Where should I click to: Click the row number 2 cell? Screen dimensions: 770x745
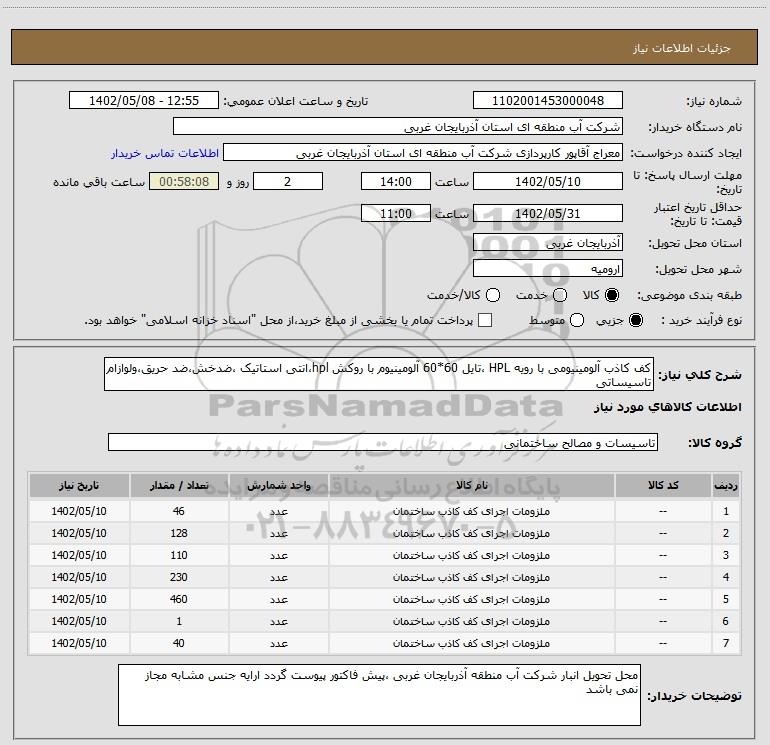click(726, 533)
